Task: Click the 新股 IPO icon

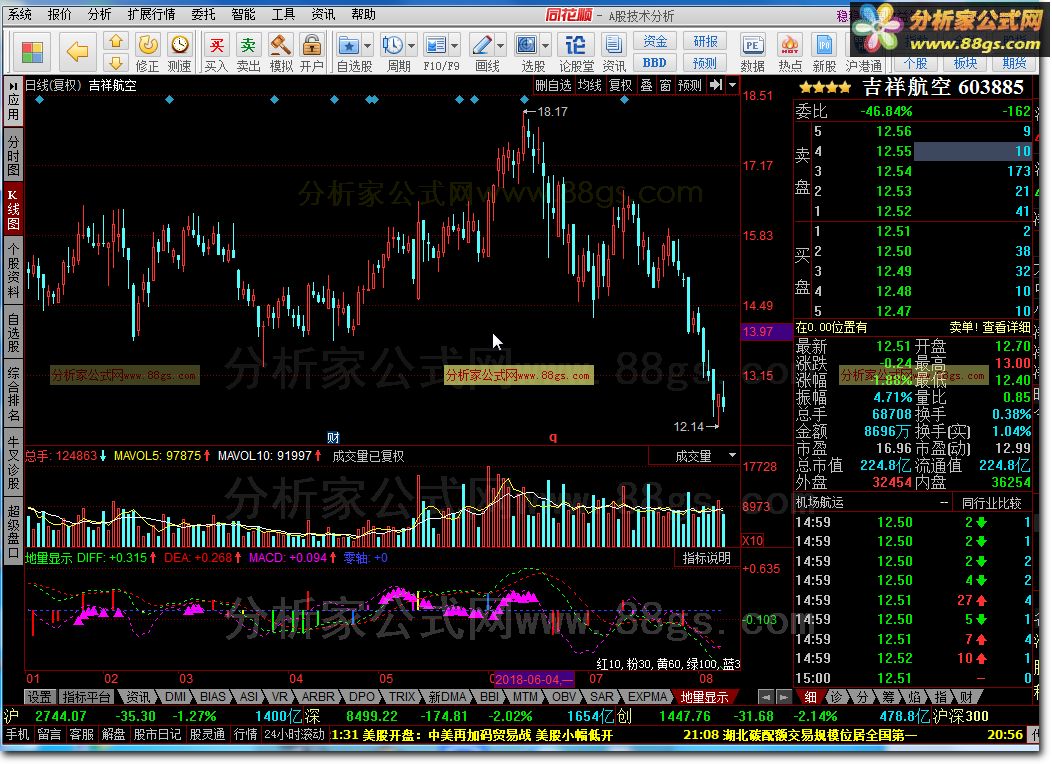Action: point(824,46)
